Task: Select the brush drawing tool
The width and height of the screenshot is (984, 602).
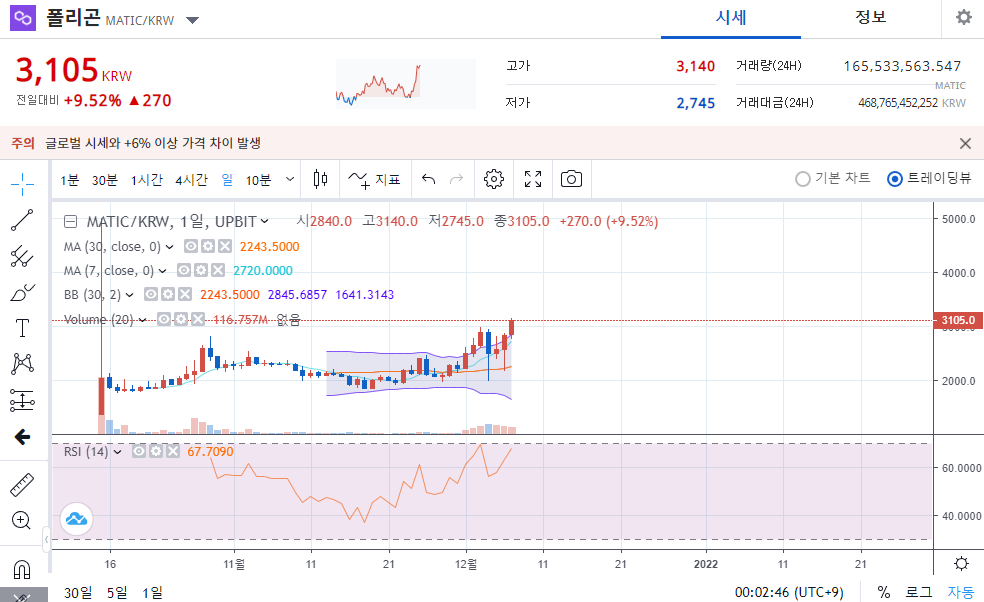Action: (23, 293)
